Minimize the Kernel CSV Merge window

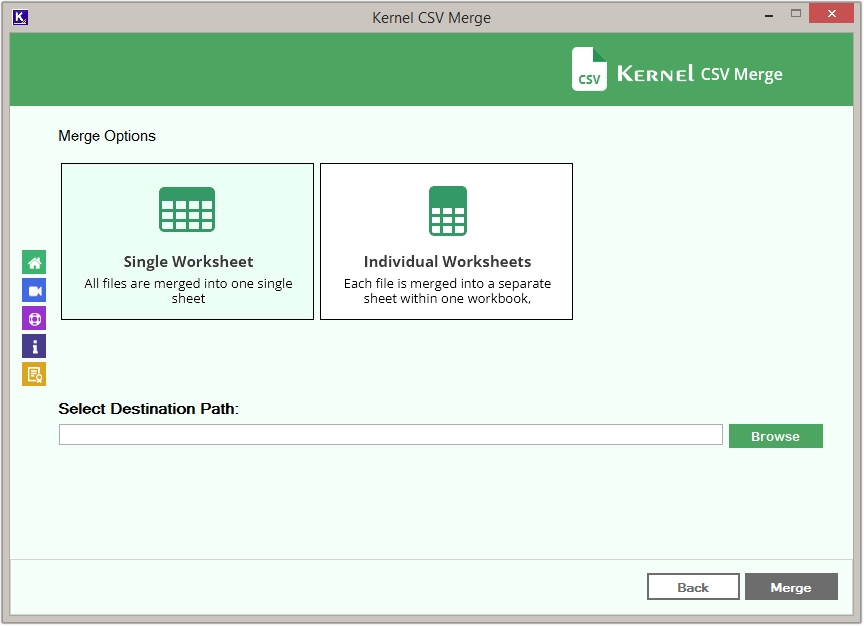pos(769,15)
